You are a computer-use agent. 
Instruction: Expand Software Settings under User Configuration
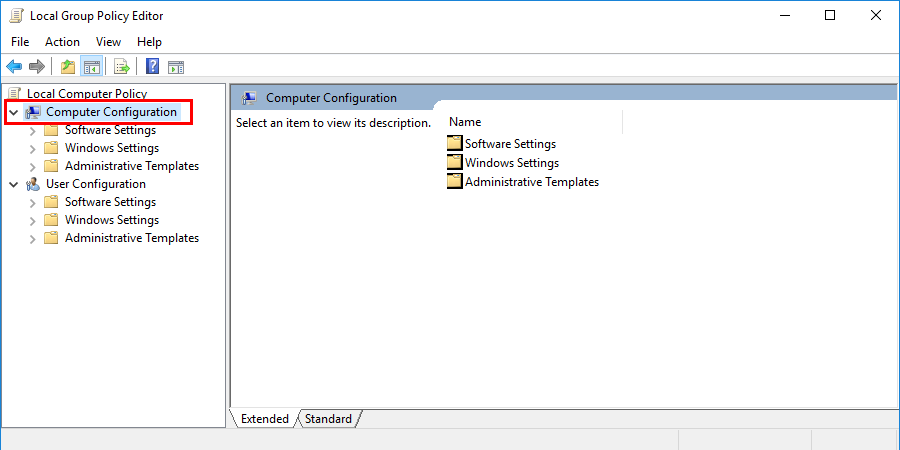point(33,203)
